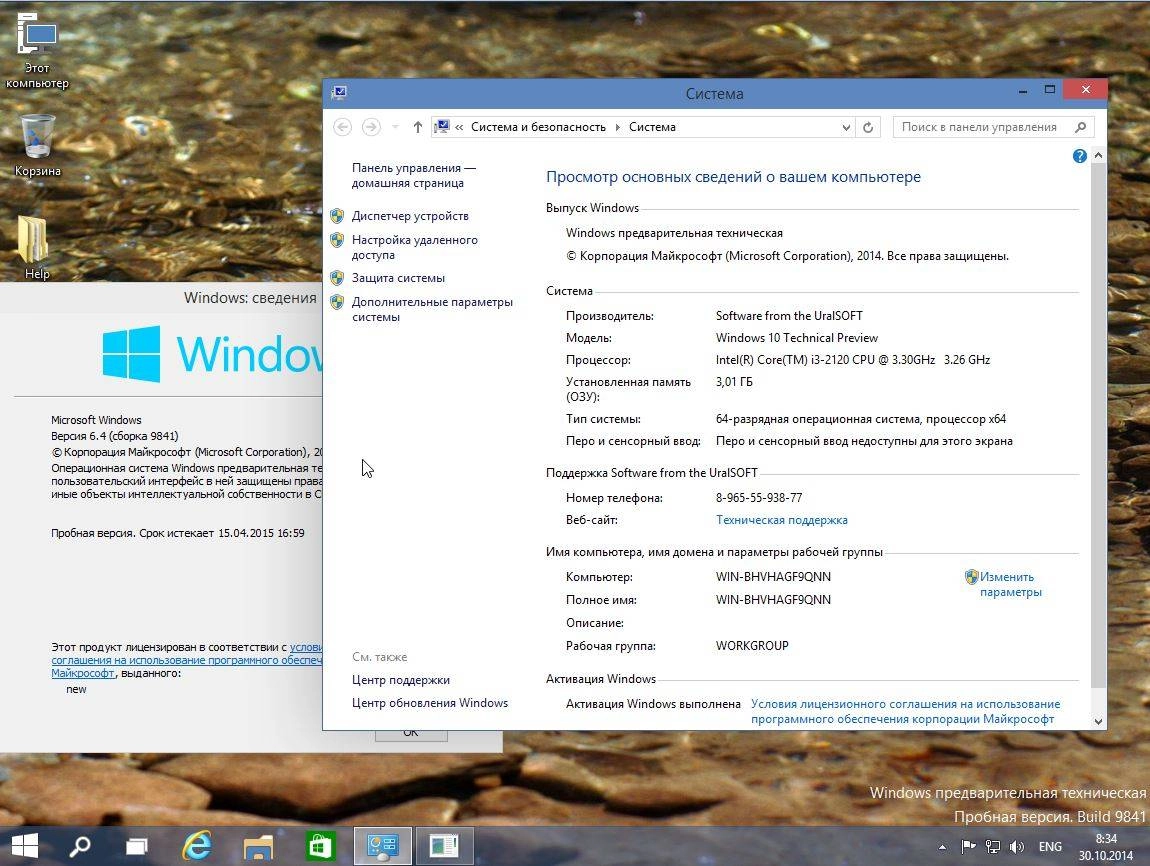Viewport: 1150px width, 866px height.
Task: Click shield icon beside 'Настройка удаленного доступа'
Action: tap(337, 240)
